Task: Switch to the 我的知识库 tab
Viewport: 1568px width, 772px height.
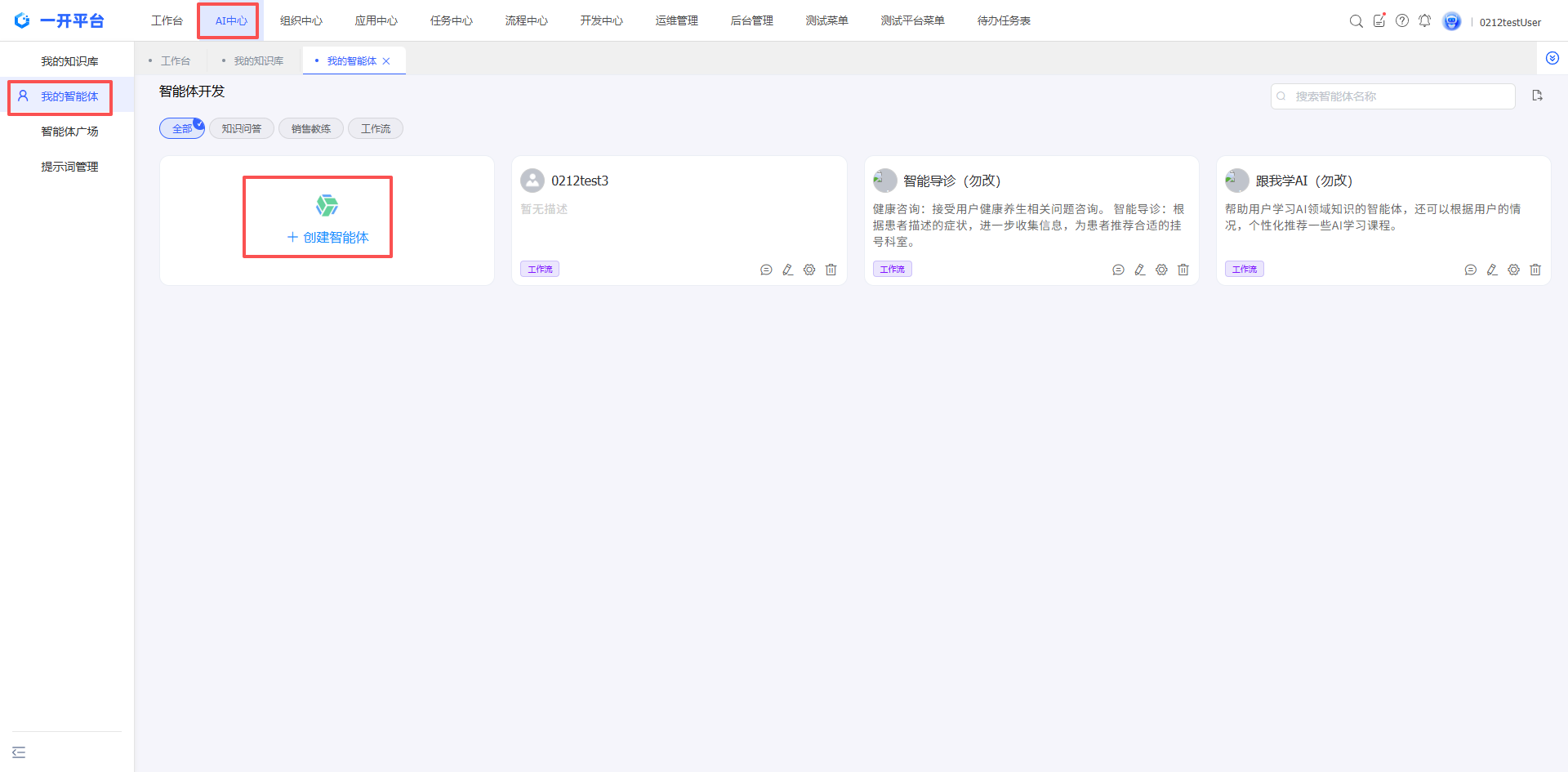Action: 258,61
